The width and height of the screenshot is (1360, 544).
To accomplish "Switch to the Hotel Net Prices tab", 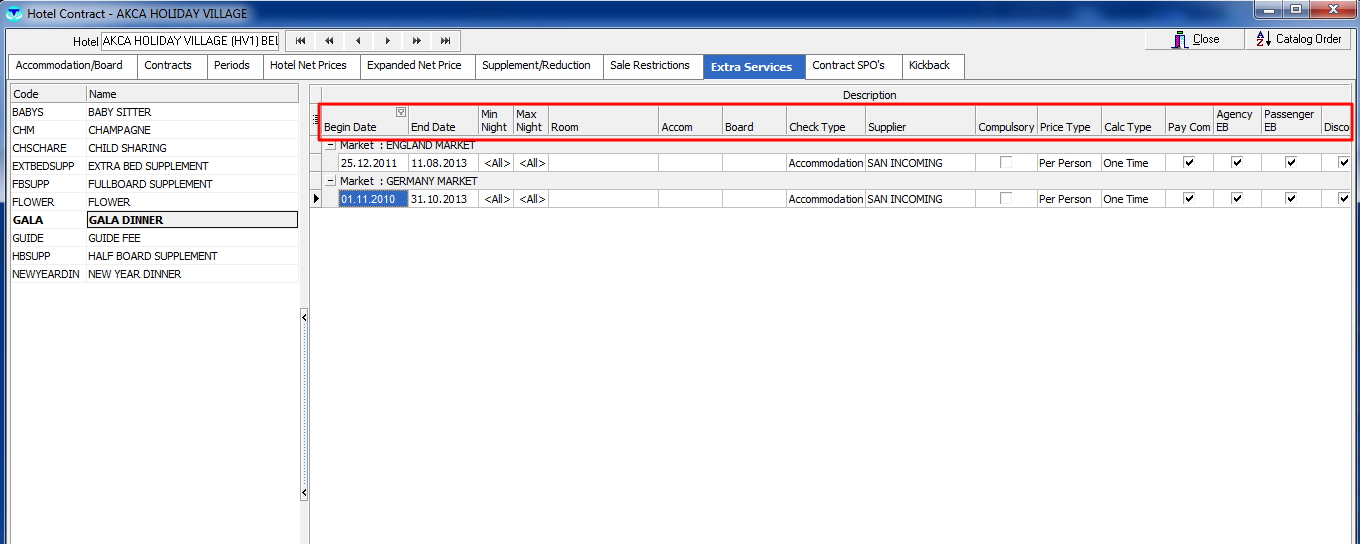I will 308,66.
